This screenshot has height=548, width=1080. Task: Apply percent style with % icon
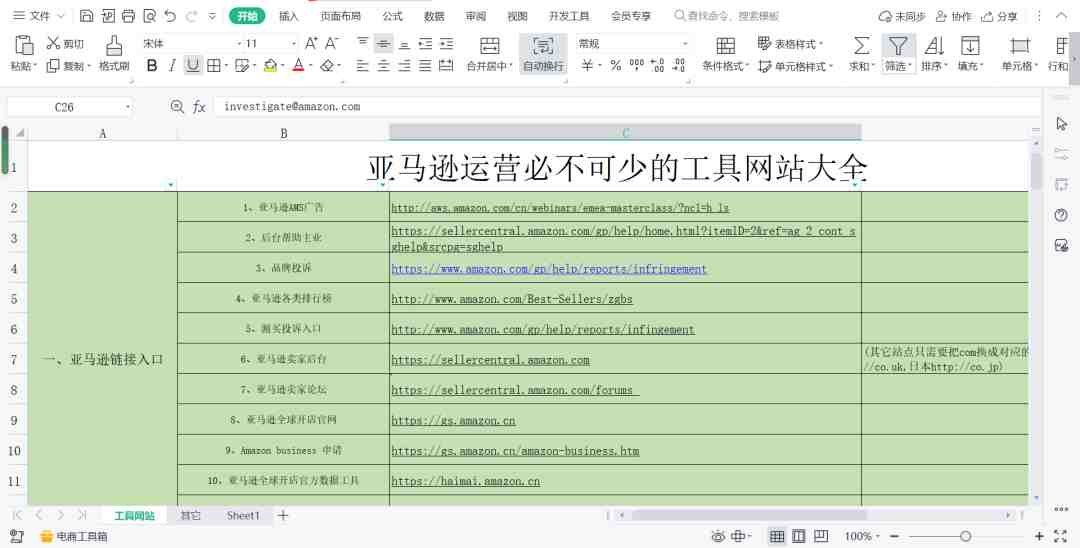coord(616,65)
